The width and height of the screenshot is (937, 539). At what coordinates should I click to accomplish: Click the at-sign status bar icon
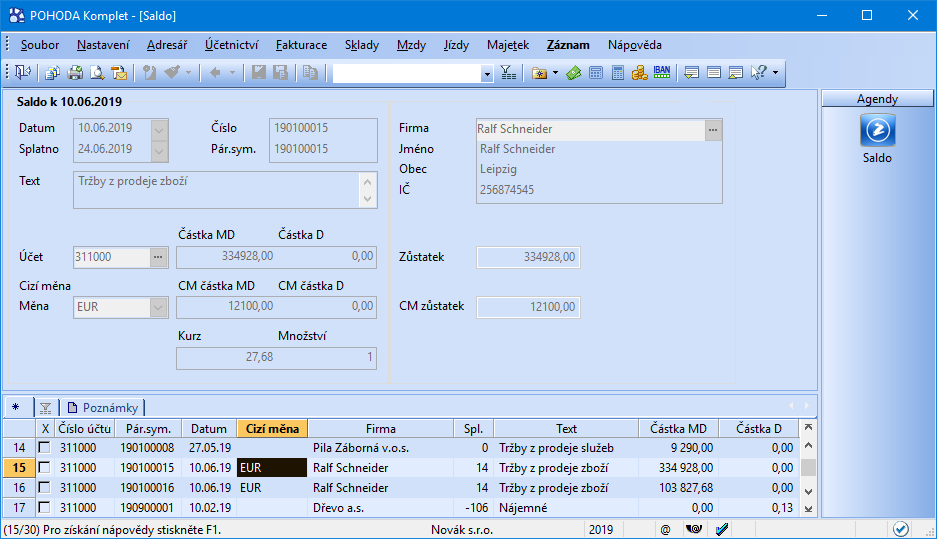pyautogui.click(x=665, y=529)
